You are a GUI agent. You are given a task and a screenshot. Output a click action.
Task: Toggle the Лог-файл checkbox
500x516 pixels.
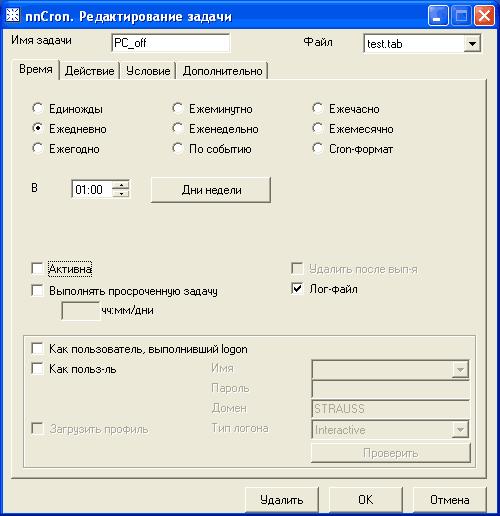pos(297,289)
